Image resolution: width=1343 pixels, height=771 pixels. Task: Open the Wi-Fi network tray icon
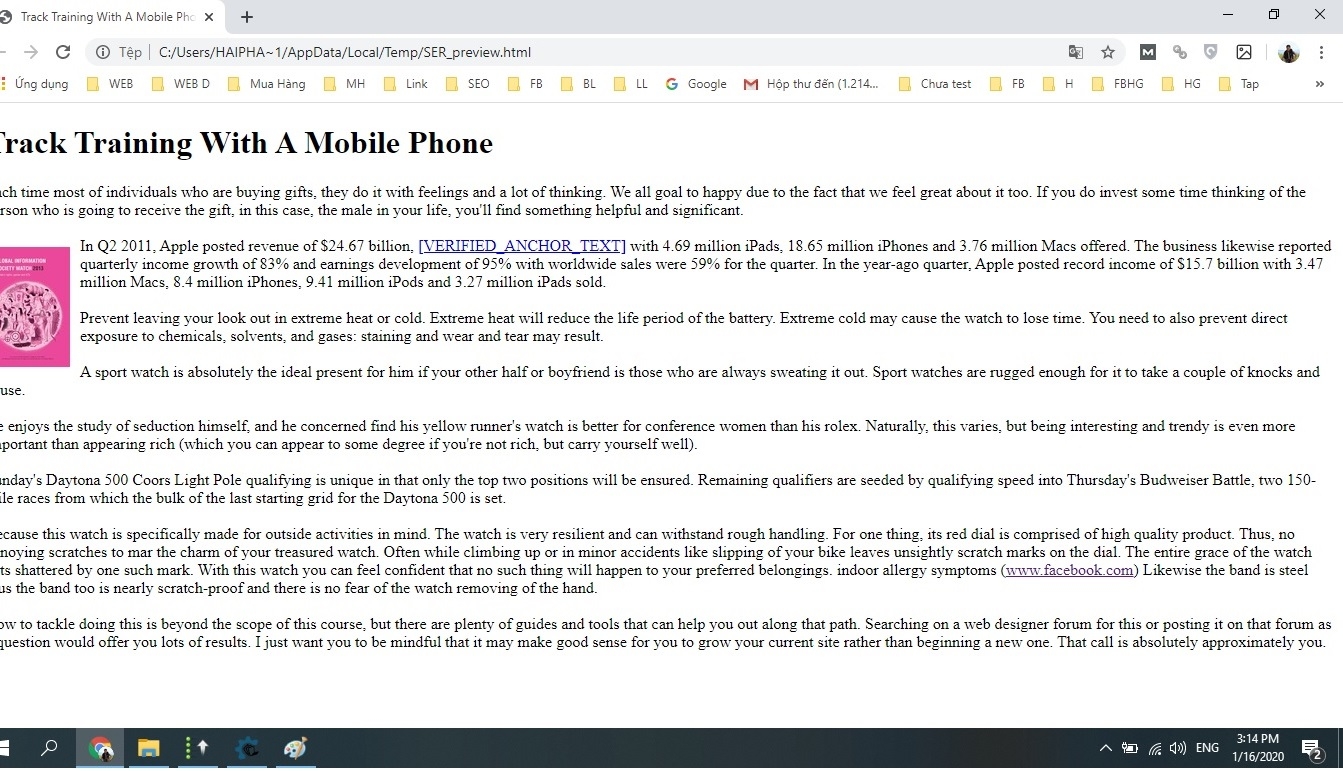(1155, 748)
